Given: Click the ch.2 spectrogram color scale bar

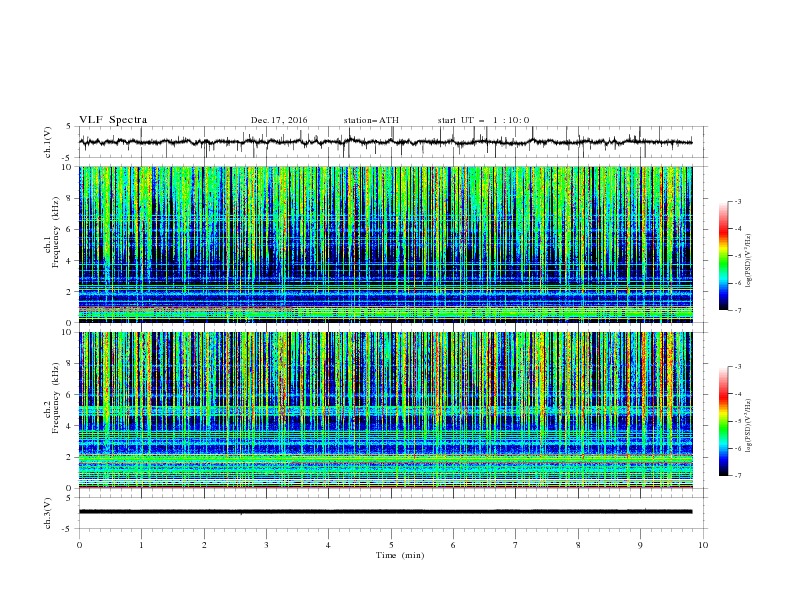Looking at the screenshot, I should 724,421.
